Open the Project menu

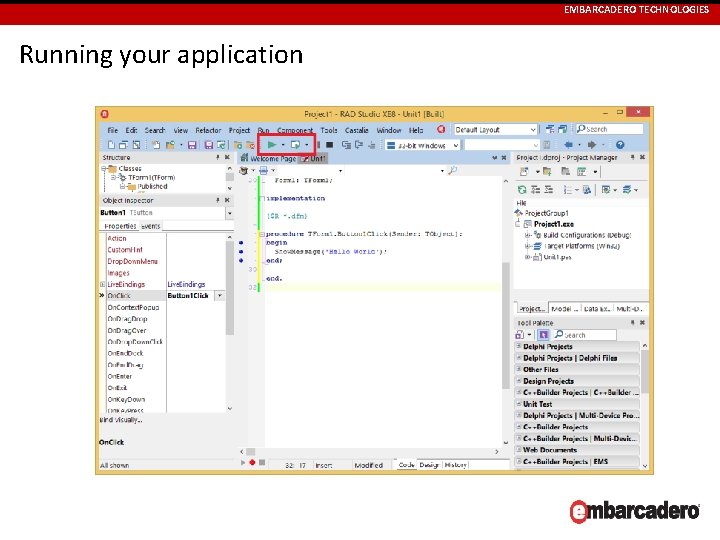pos(239,130)
